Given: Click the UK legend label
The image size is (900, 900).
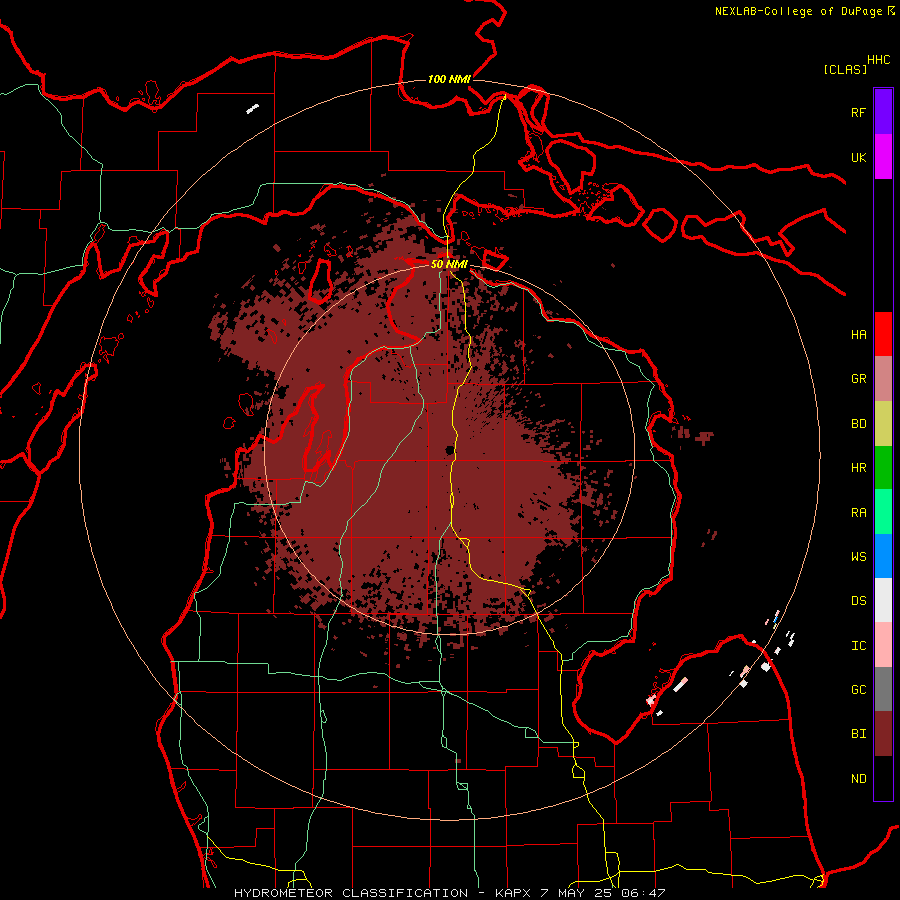Looking at the screenshot, I should click(858, 157).
